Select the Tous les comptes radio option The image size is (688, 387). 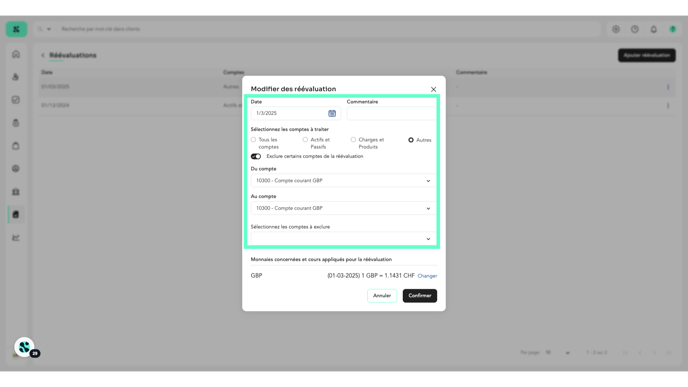pos(253,140)
